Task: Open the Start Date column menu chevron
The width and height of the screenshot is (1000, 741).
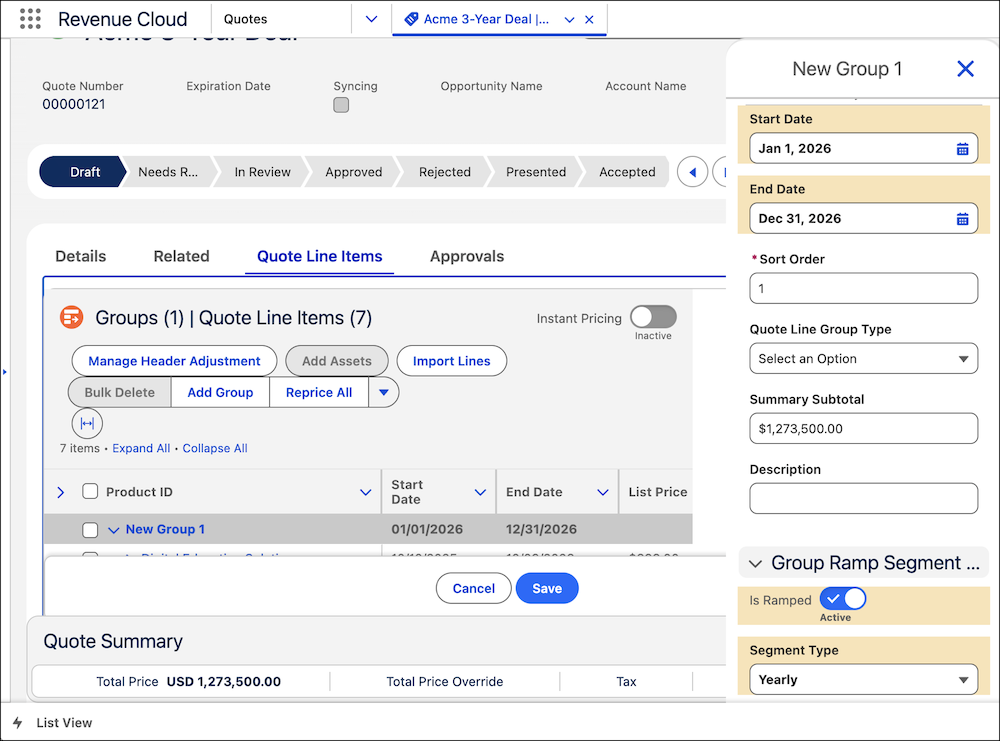Action: (480, 492)
